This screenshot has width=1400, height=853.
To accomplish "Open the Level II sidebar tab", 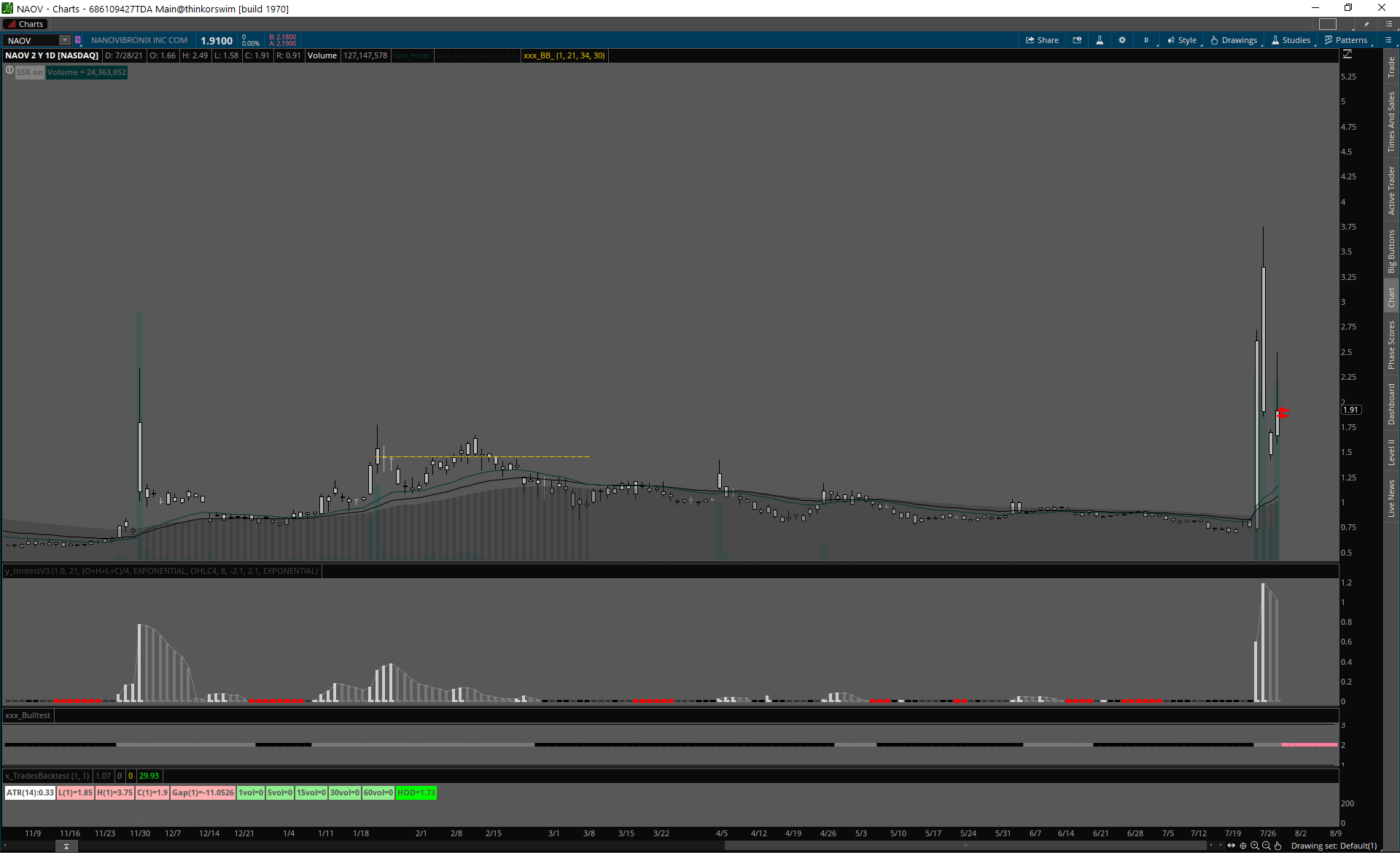I will click(x=1391, y=452).
